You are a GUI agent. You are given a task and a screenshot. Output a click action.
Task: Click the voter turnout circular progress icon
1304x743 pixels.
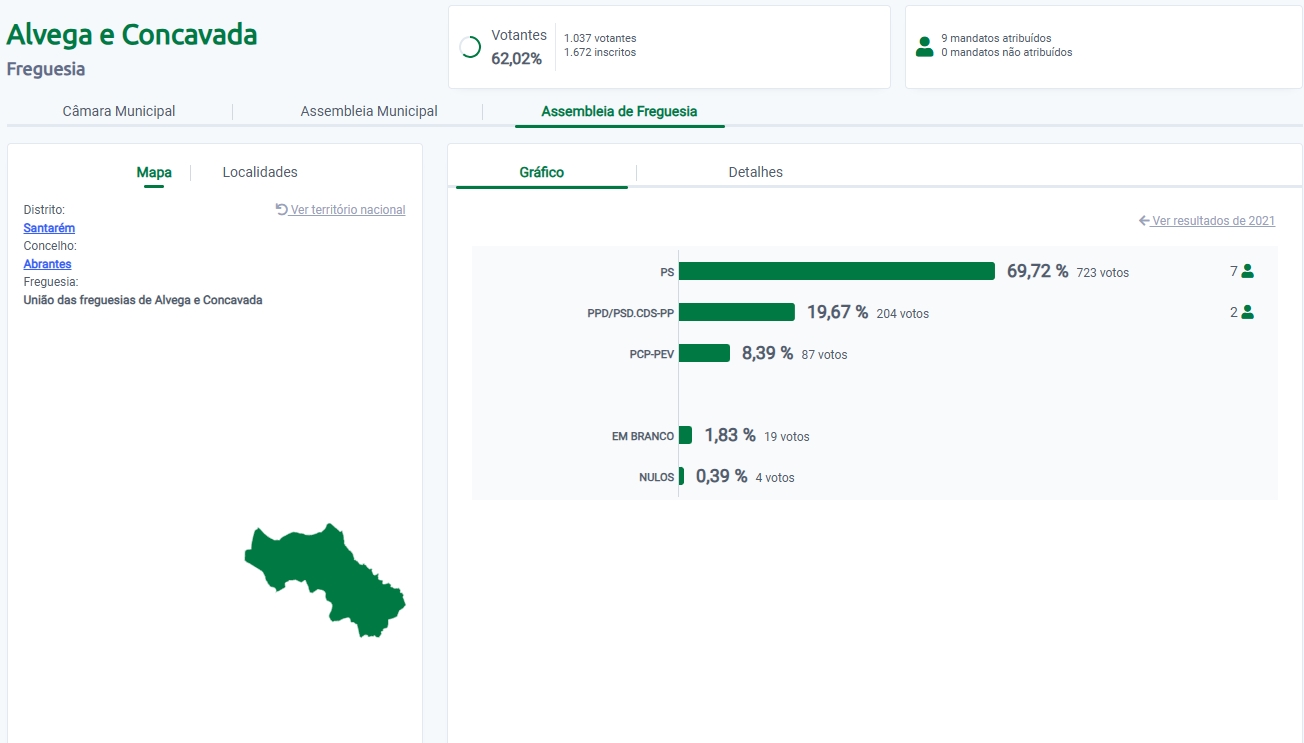click(x=469, y=47)
